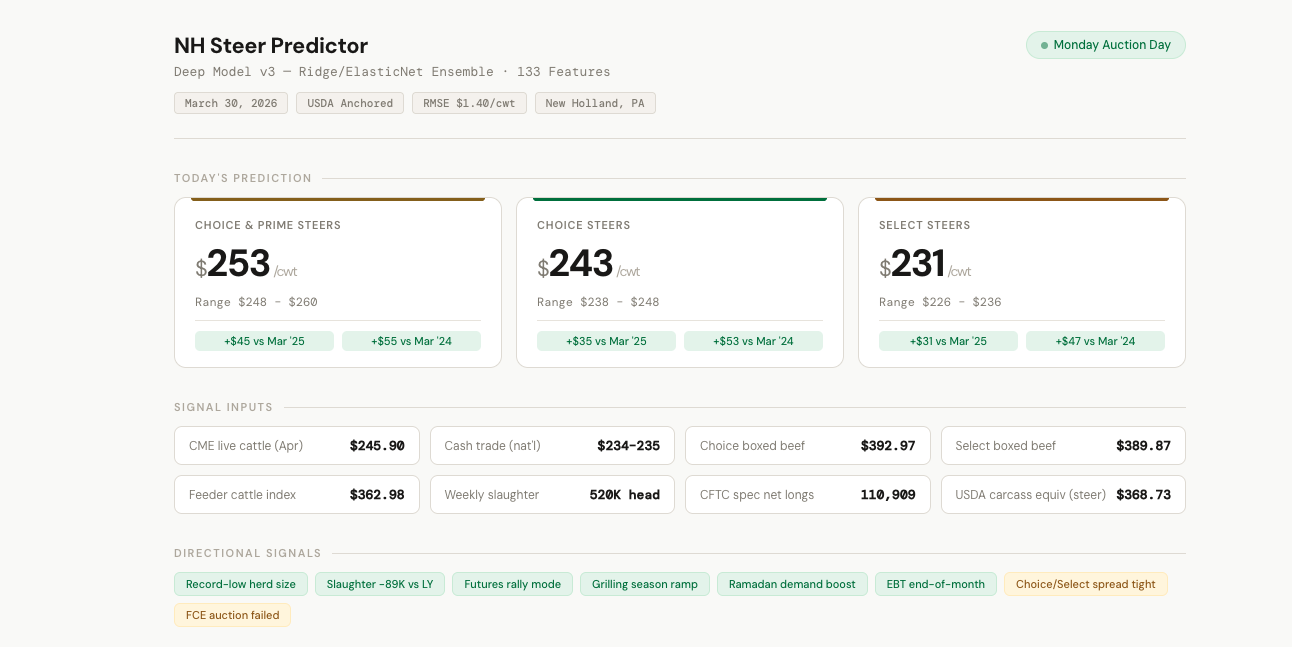The image size is (1292, 647).
Task: Click the EBT end-of-month signal
Action: [x=936, y=584]
